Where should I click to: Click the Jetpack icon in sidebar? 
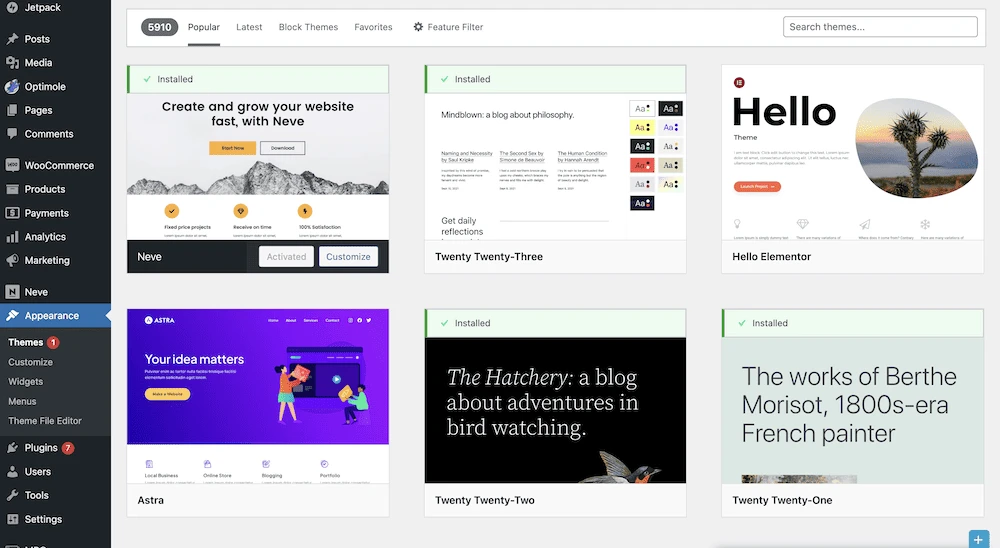pyautogui.click(x=12, y=8)
